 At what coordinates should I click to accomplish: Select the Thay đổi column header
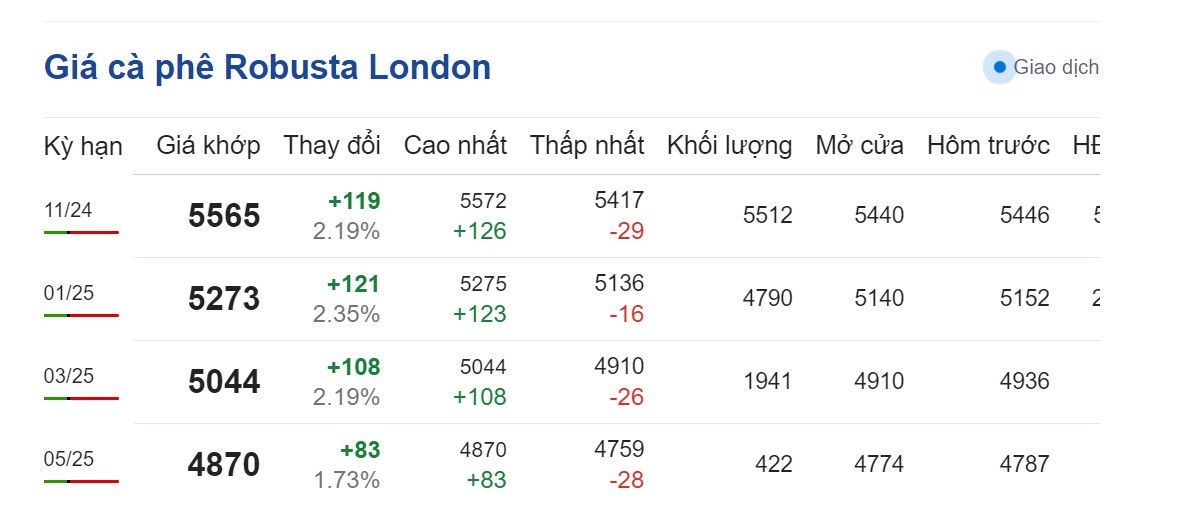tap(331, 145)
